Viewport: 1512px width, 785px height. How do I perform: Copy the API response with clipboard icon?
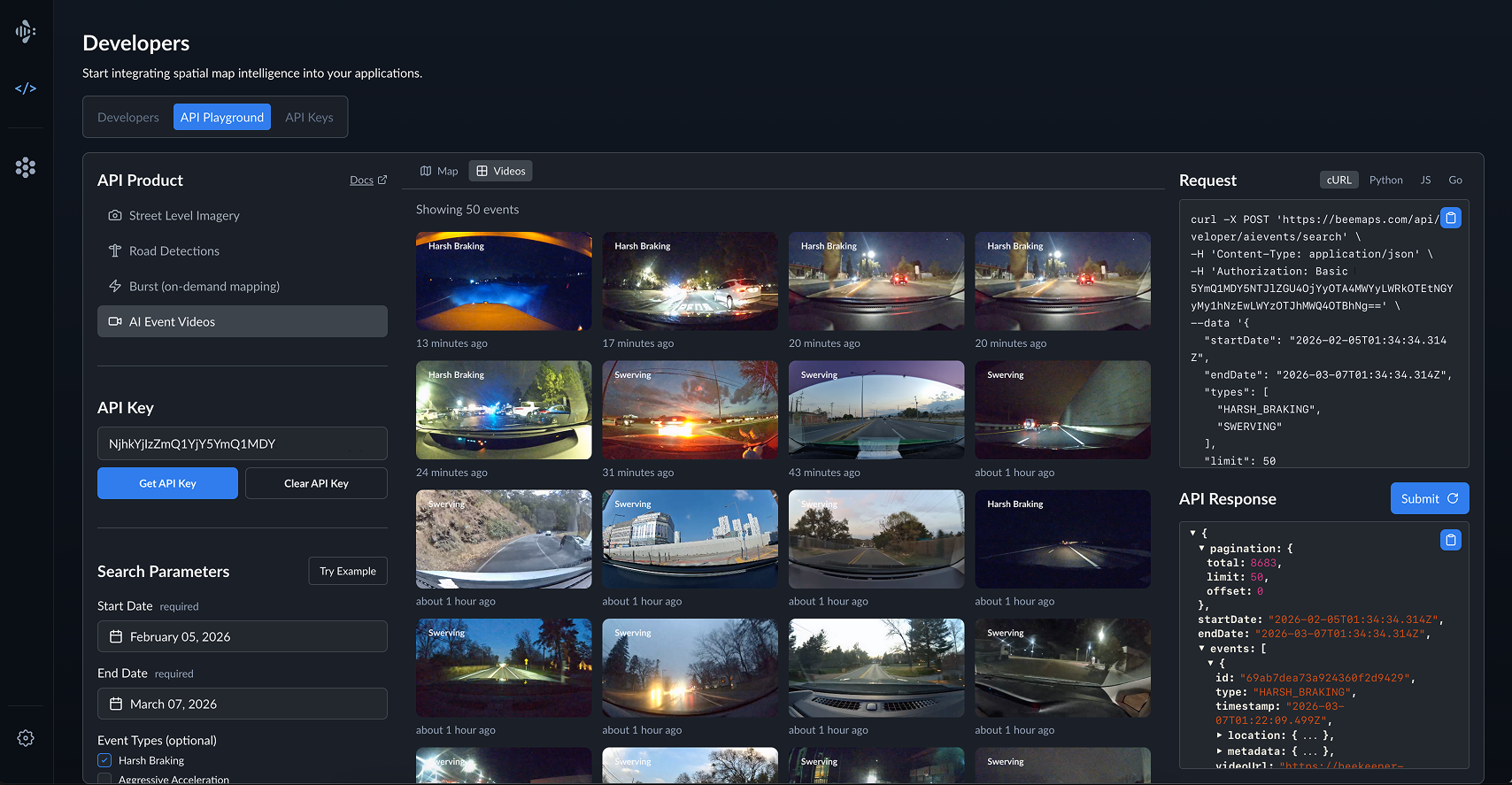1451,540
